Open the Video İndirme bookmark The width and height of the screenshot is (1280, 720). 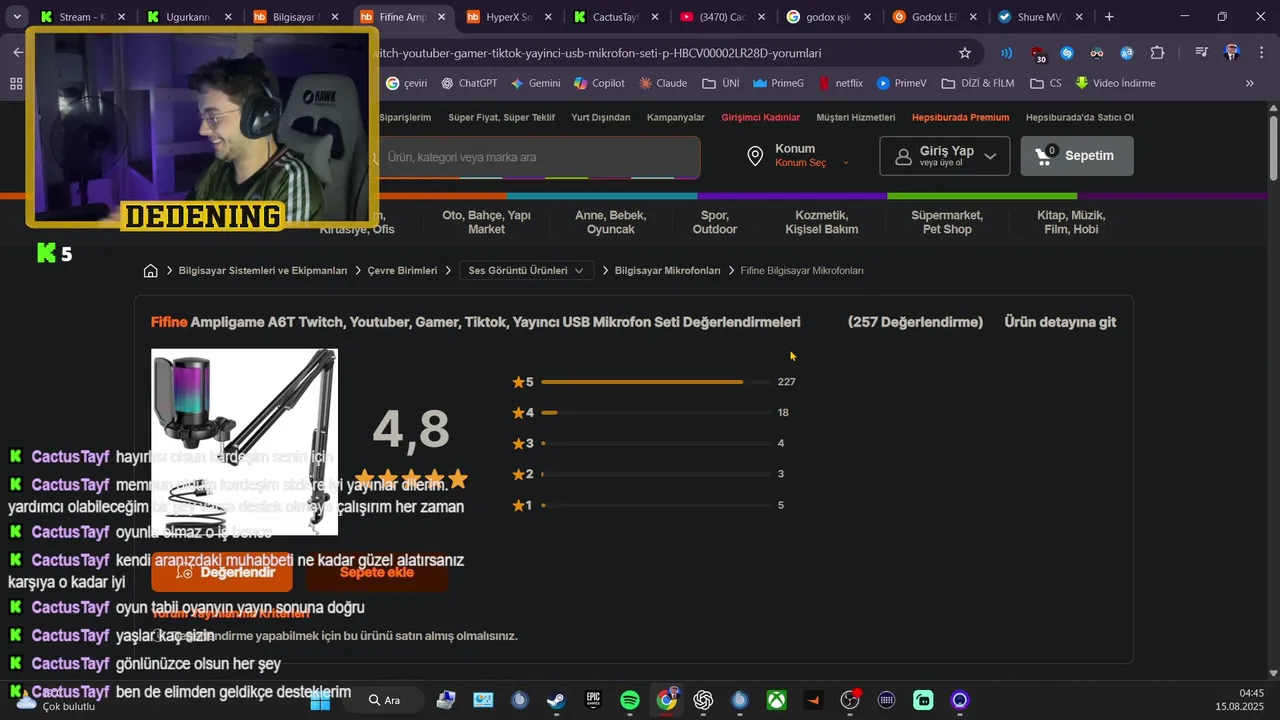tap(1116, 83)
